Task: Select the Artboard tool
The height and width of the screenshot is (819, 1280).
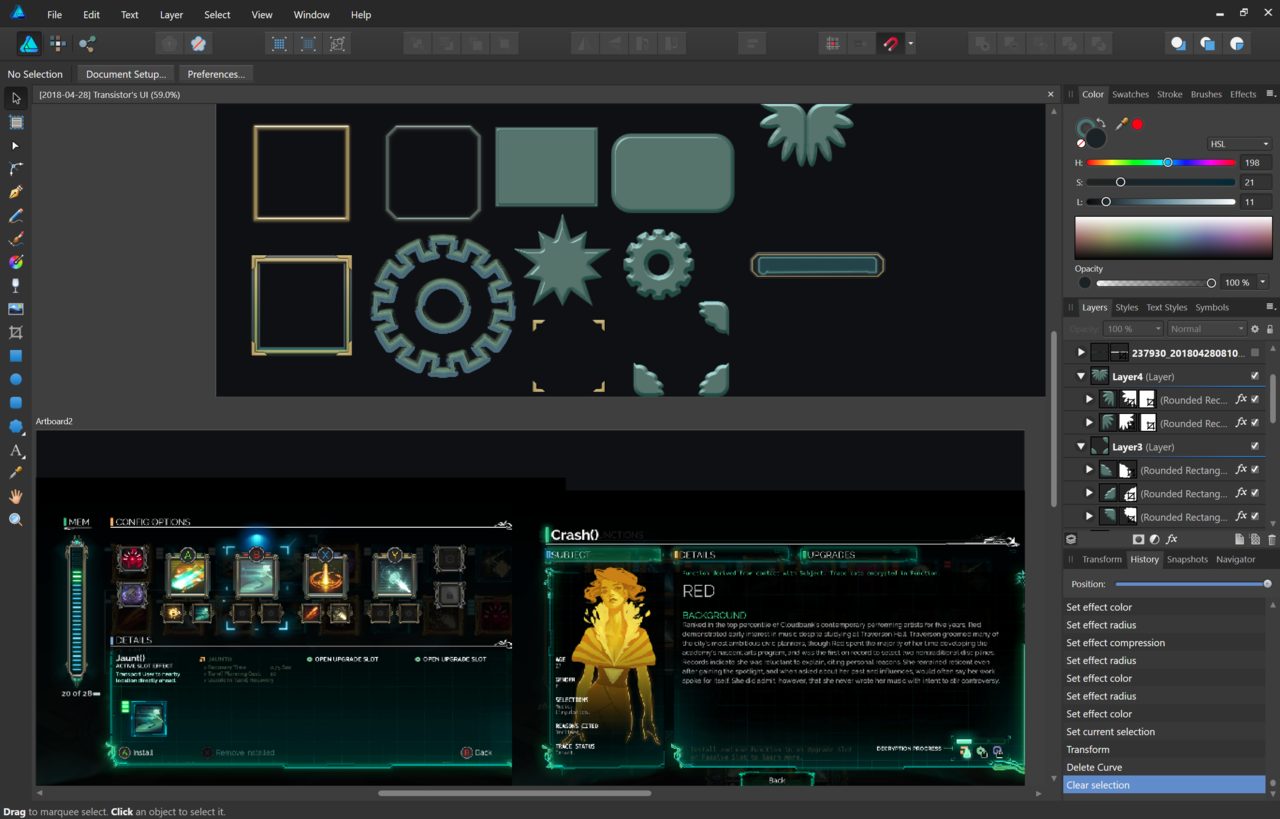Action: pyautogui.click(x=16, y=122)
